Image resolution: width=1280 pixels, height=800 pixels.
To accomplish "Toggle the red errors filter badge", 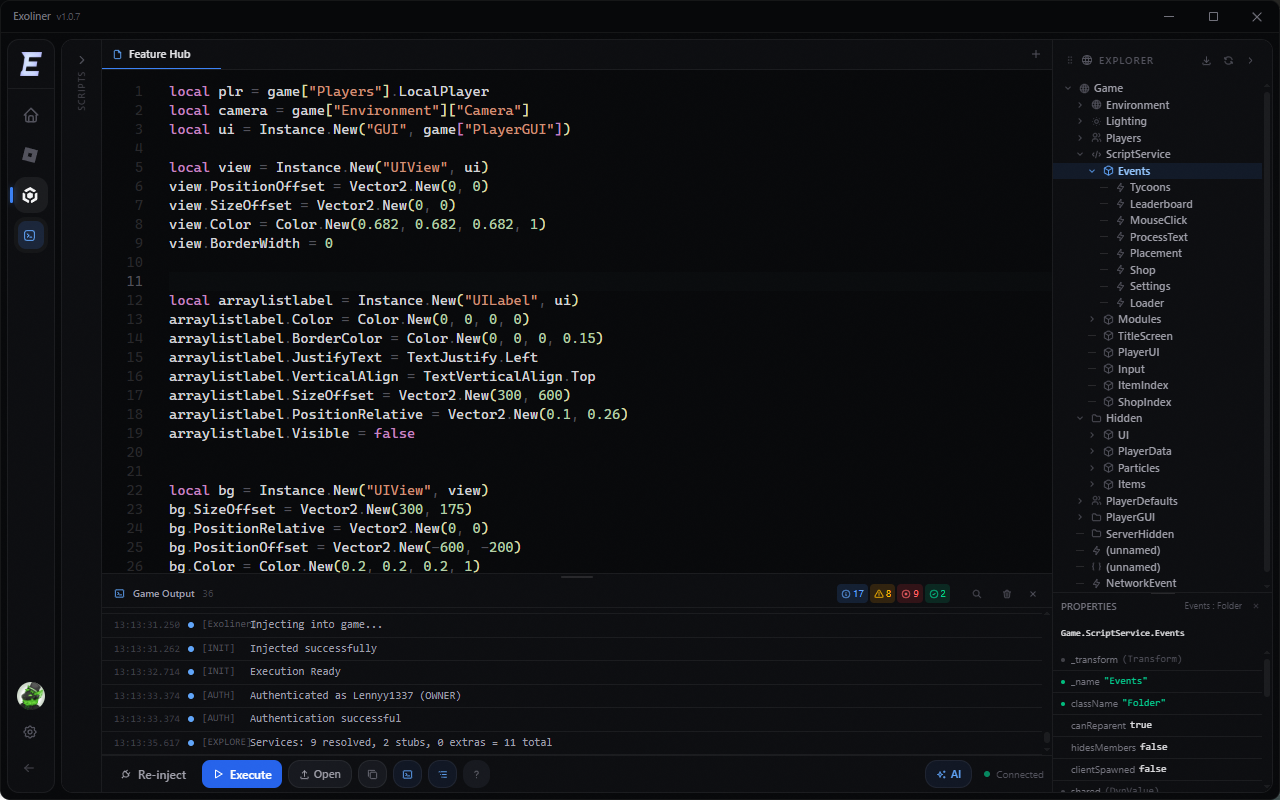I will pyautogui.click(x=910, y=593).
